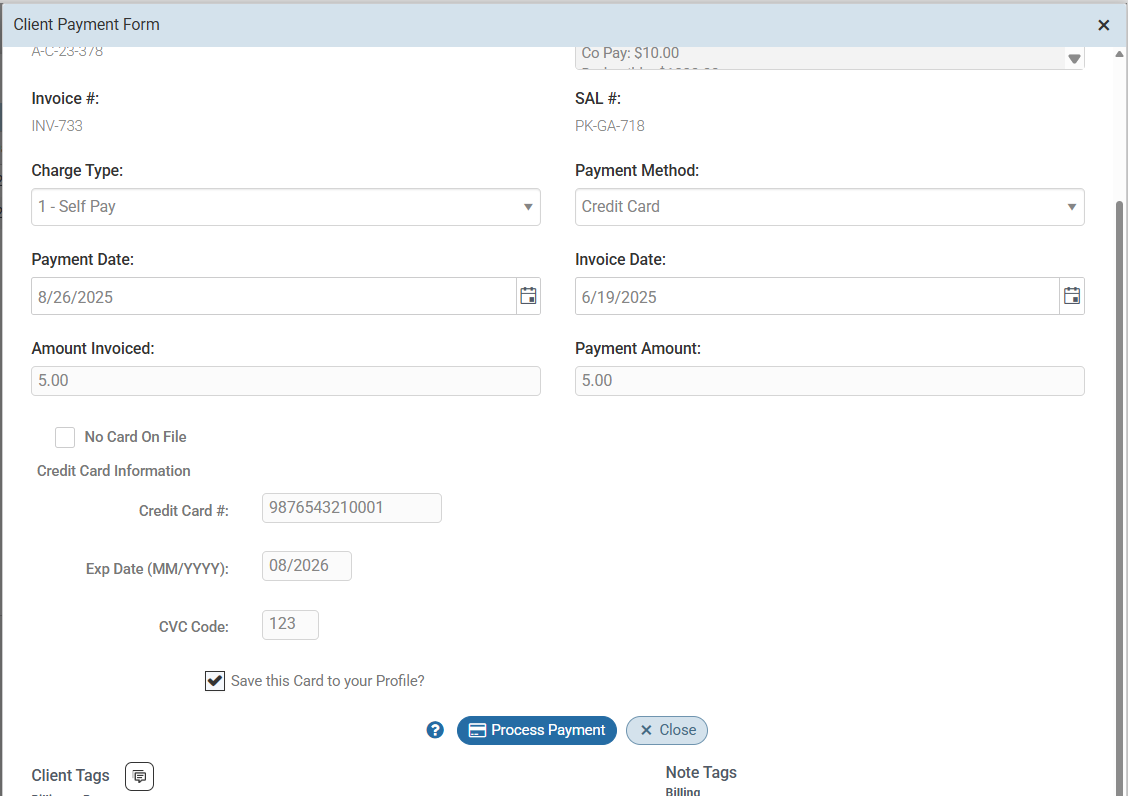
Task: Select the Note Tags section heading
Action: pyautogui.click(x=701, y=772)
